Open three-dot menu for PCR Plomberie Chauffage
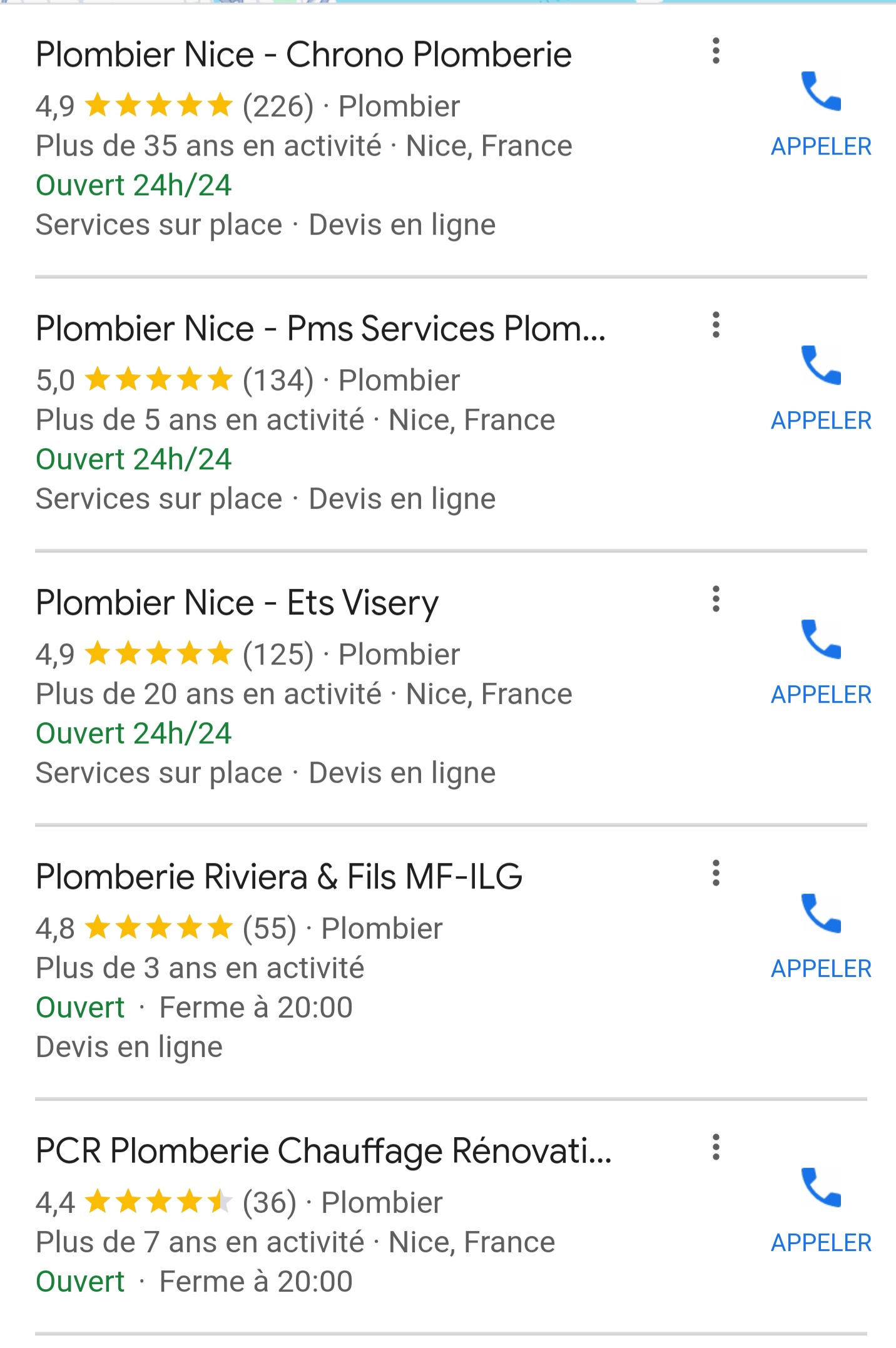 click(716, 1148)
